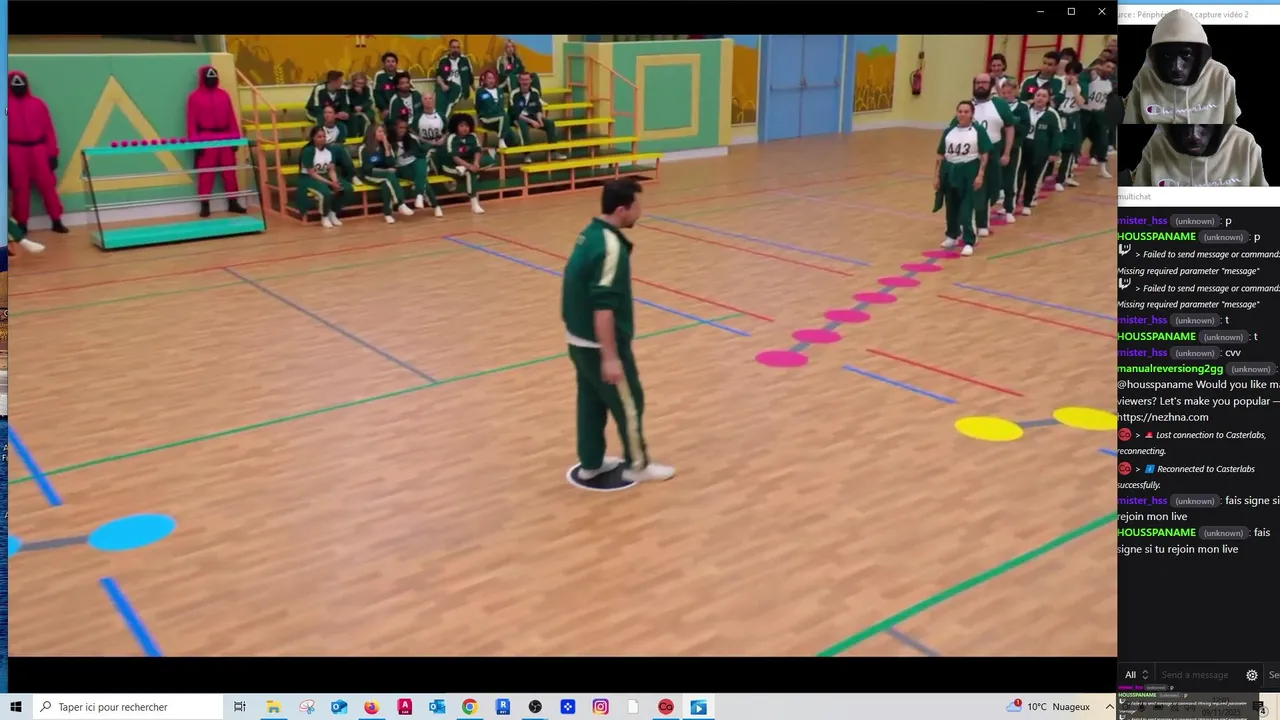The height and width of the screenshot is (720, 1280).
Task: Open the blue R application taskbar icon
Action: pos(503,707)
